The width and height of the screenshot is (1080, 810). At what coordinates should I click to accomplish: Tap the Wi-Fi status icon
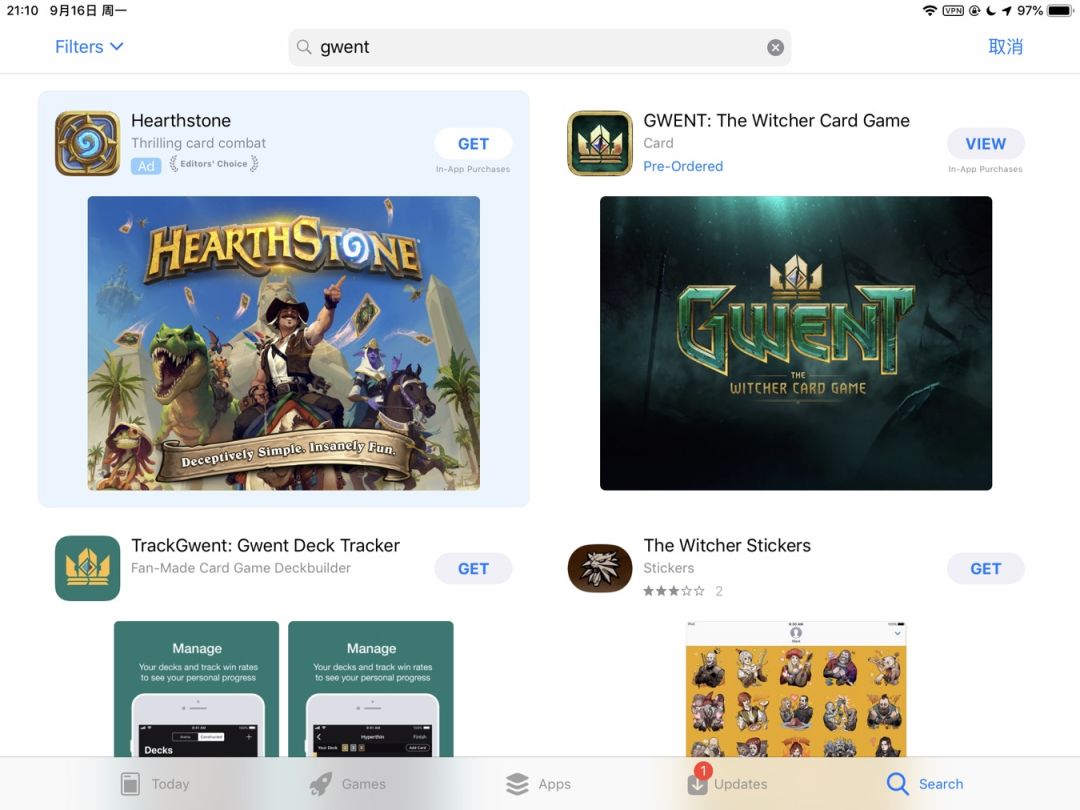(930, 10)
